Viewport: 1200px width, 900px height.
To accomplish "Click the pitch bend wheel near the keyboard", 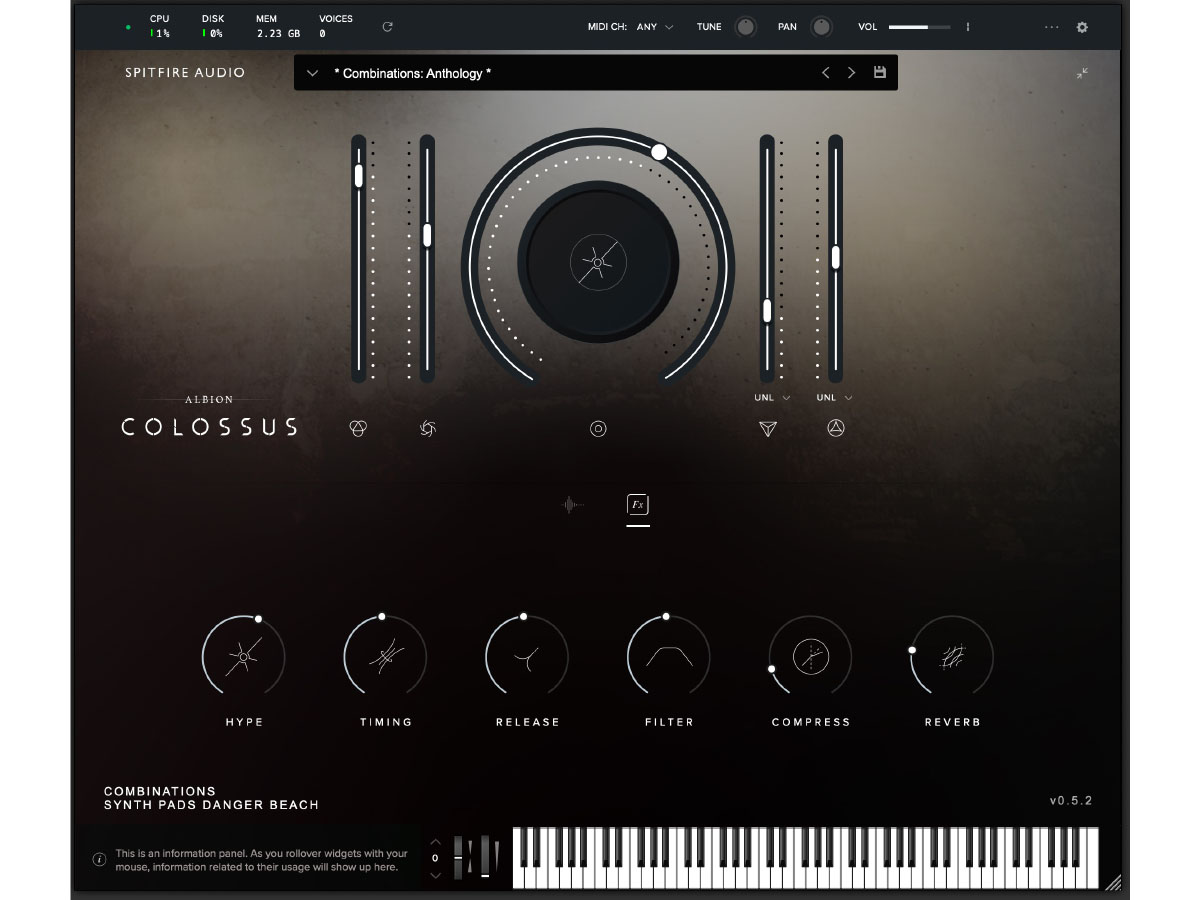I will (459, 857).
